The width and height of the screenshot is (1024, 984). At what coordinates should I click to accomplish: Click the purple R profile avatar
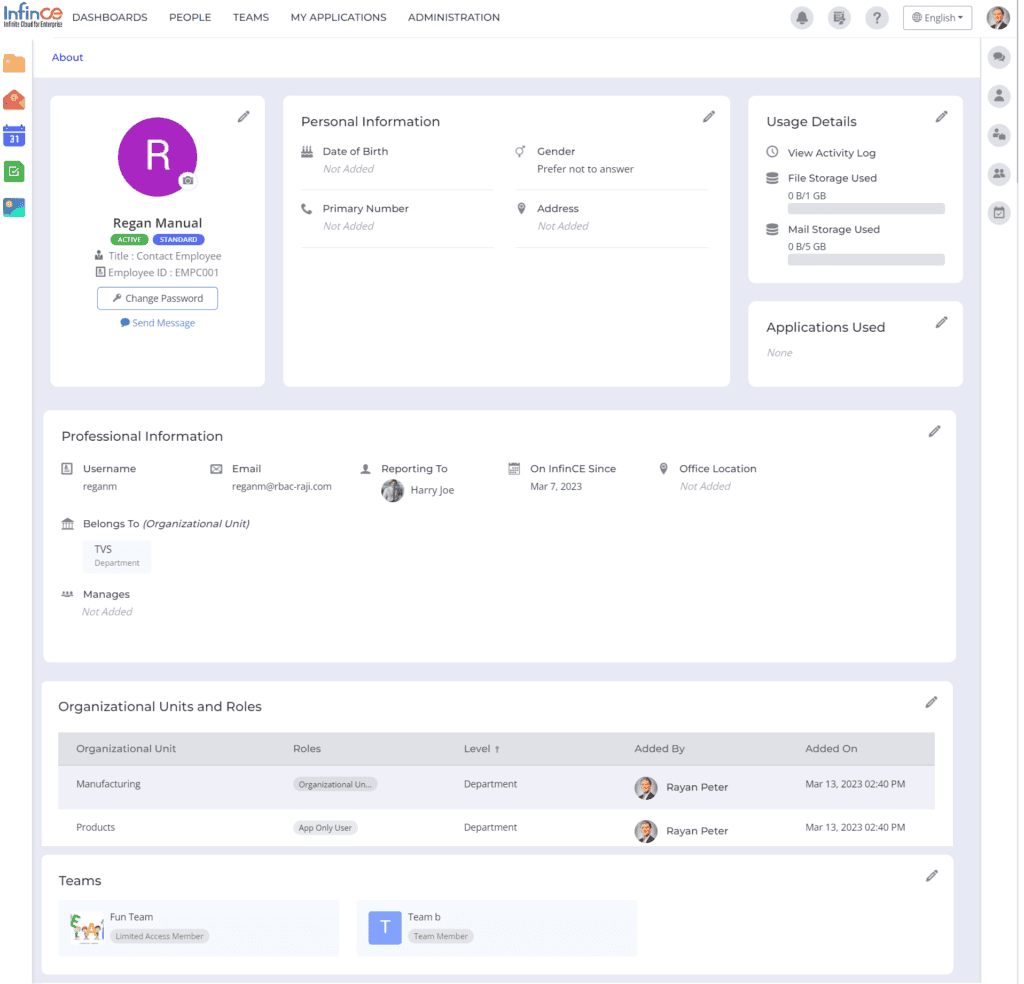[x=157, y=157]
